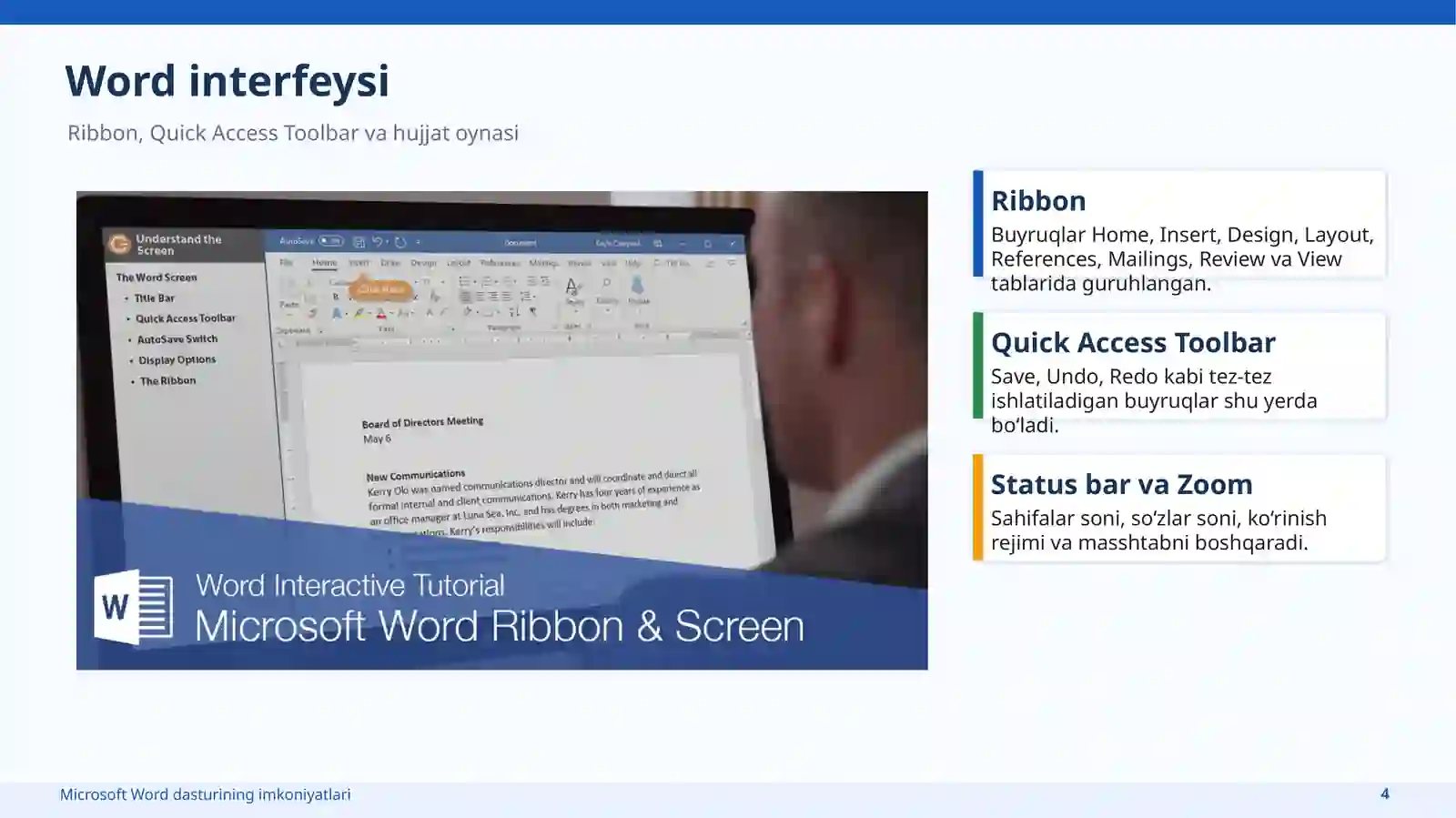Click footer text 'Microsoft Word dasturining imkoniyatlari'

click(x=205, y=794)
